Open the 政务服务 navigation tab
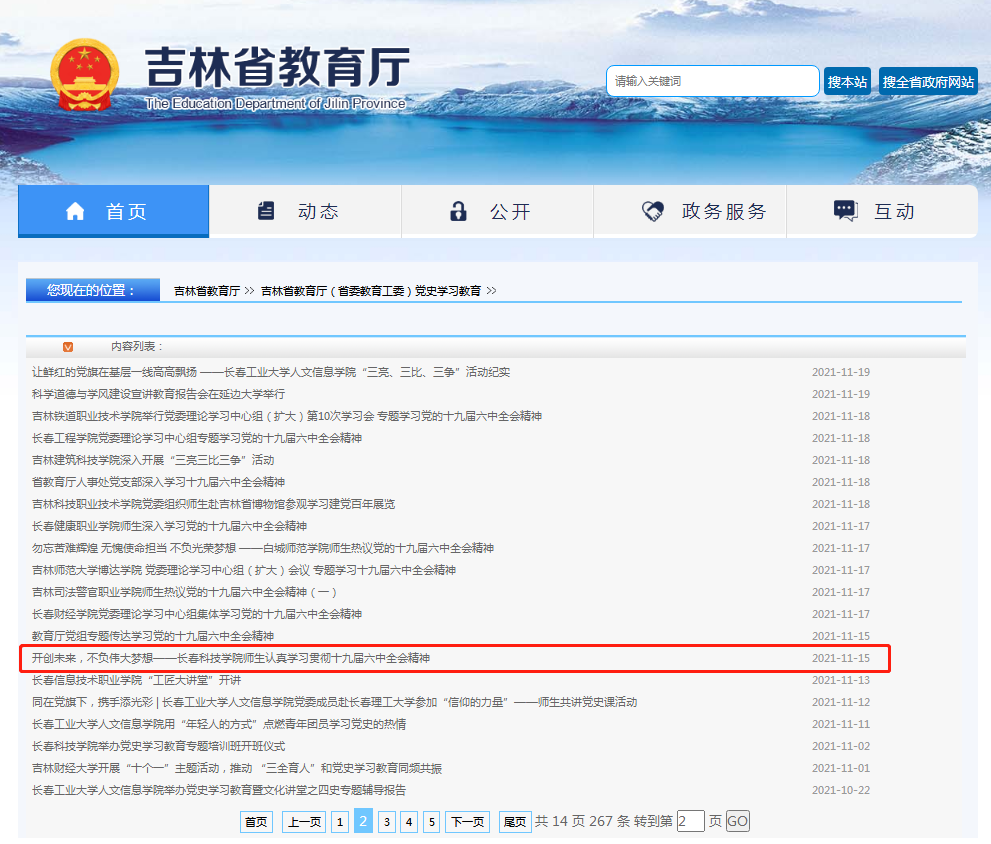Screen dimensions: 991x844 point(723,211)
